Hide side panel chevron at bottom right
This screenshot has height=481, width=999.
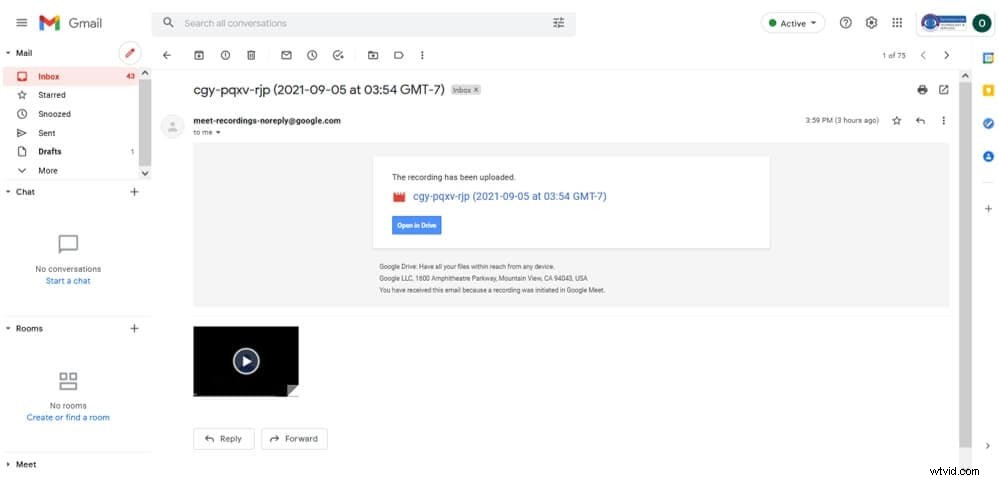988,446
